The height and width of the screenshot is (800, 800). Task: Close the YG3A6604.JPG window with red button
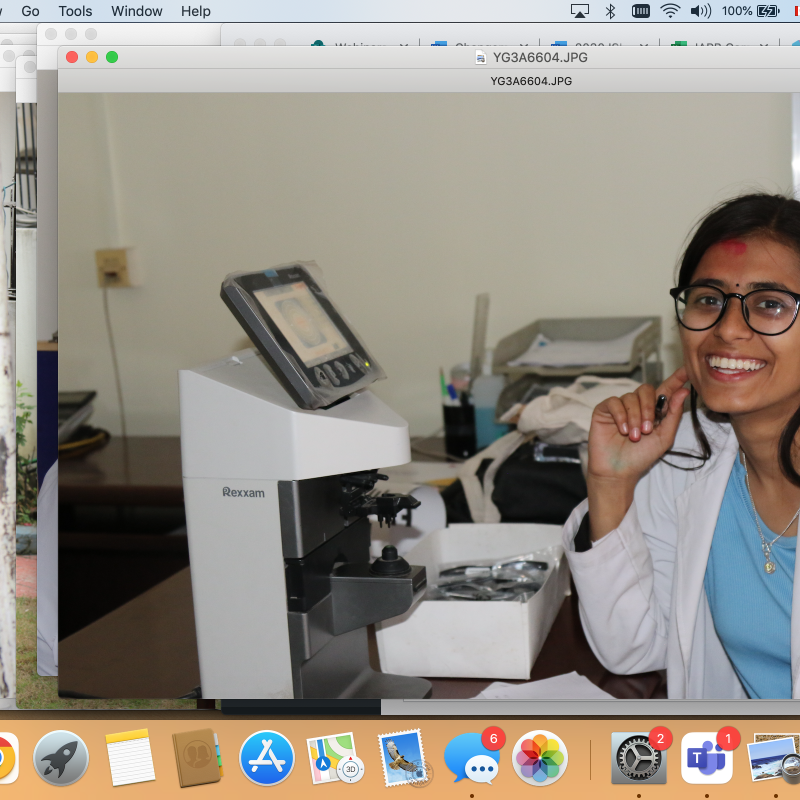click(72, 57)
